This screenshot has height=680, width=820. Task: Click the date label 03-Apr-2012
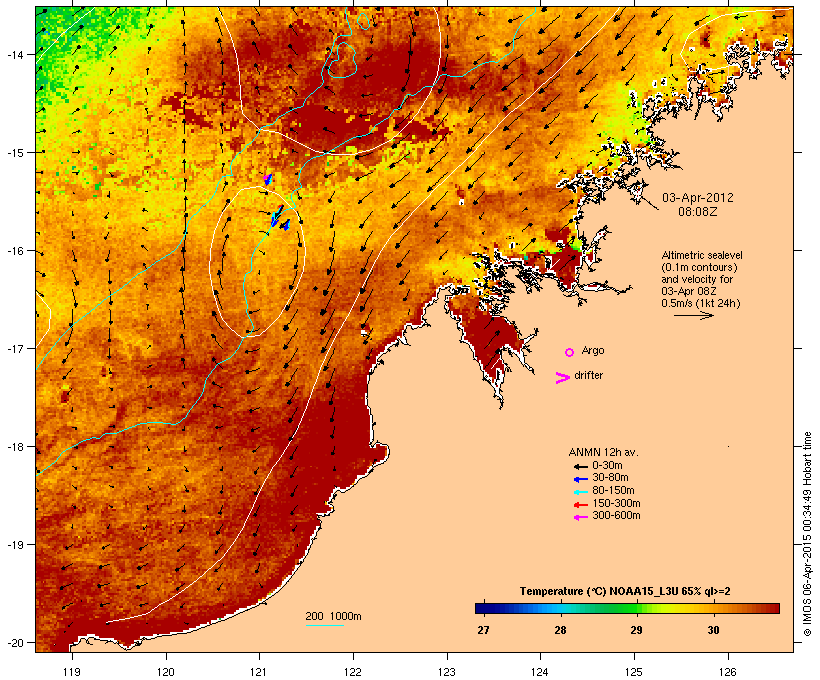(x=698, y=198)
